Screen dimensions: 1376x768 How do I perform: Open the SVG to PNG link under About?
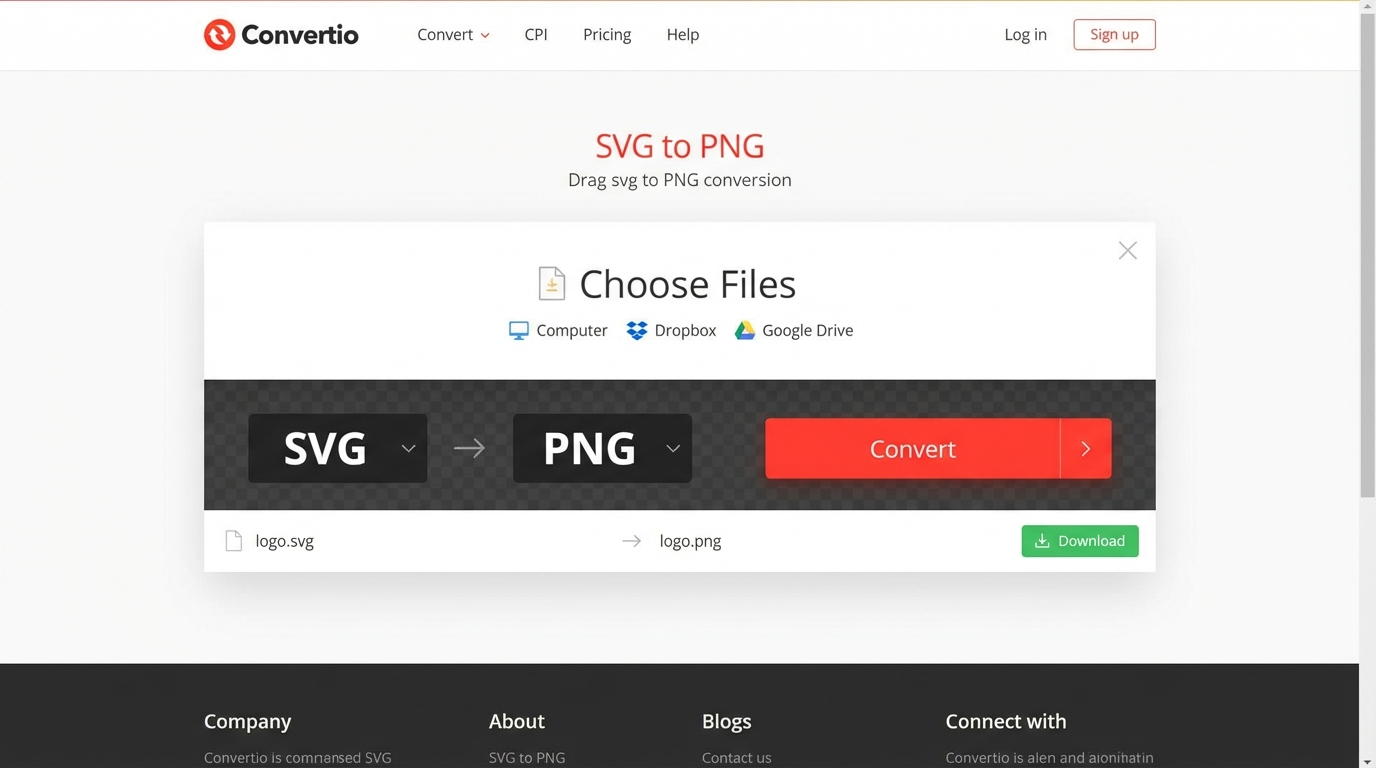pos(527,757)
